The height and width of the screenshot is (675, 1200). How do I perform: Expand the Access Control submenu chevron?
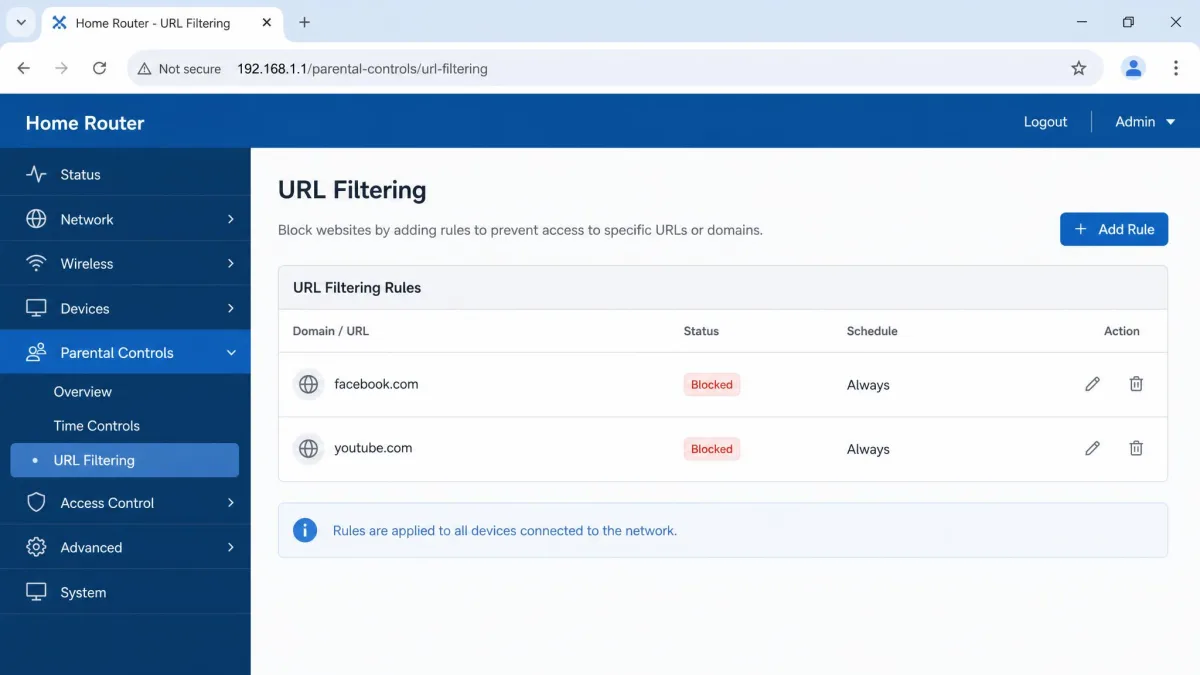tap(231, 503)
